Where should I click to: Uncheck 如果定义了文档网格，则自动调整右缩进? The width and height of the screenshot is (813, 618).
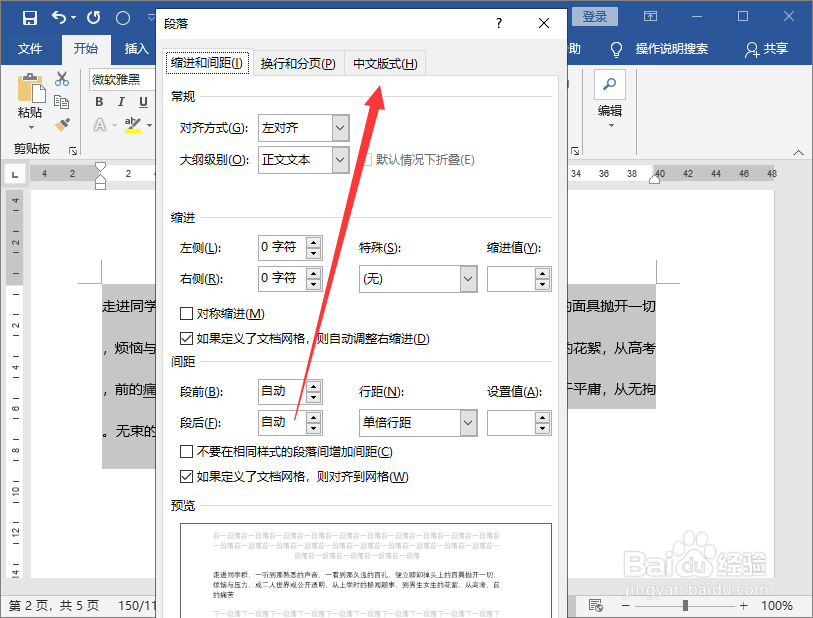pos(186,338)
